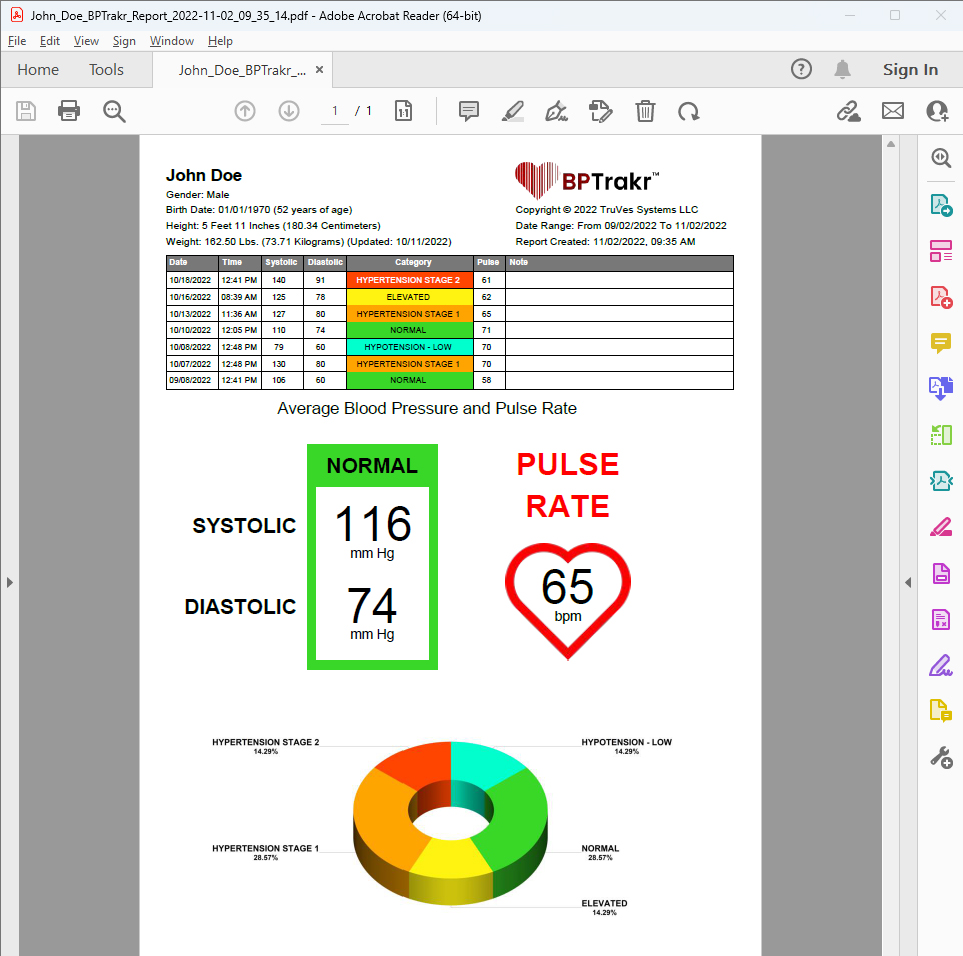Screen dimensions: 963x956
Task: Open Help via the question mark icon
Action: [801, 69]
